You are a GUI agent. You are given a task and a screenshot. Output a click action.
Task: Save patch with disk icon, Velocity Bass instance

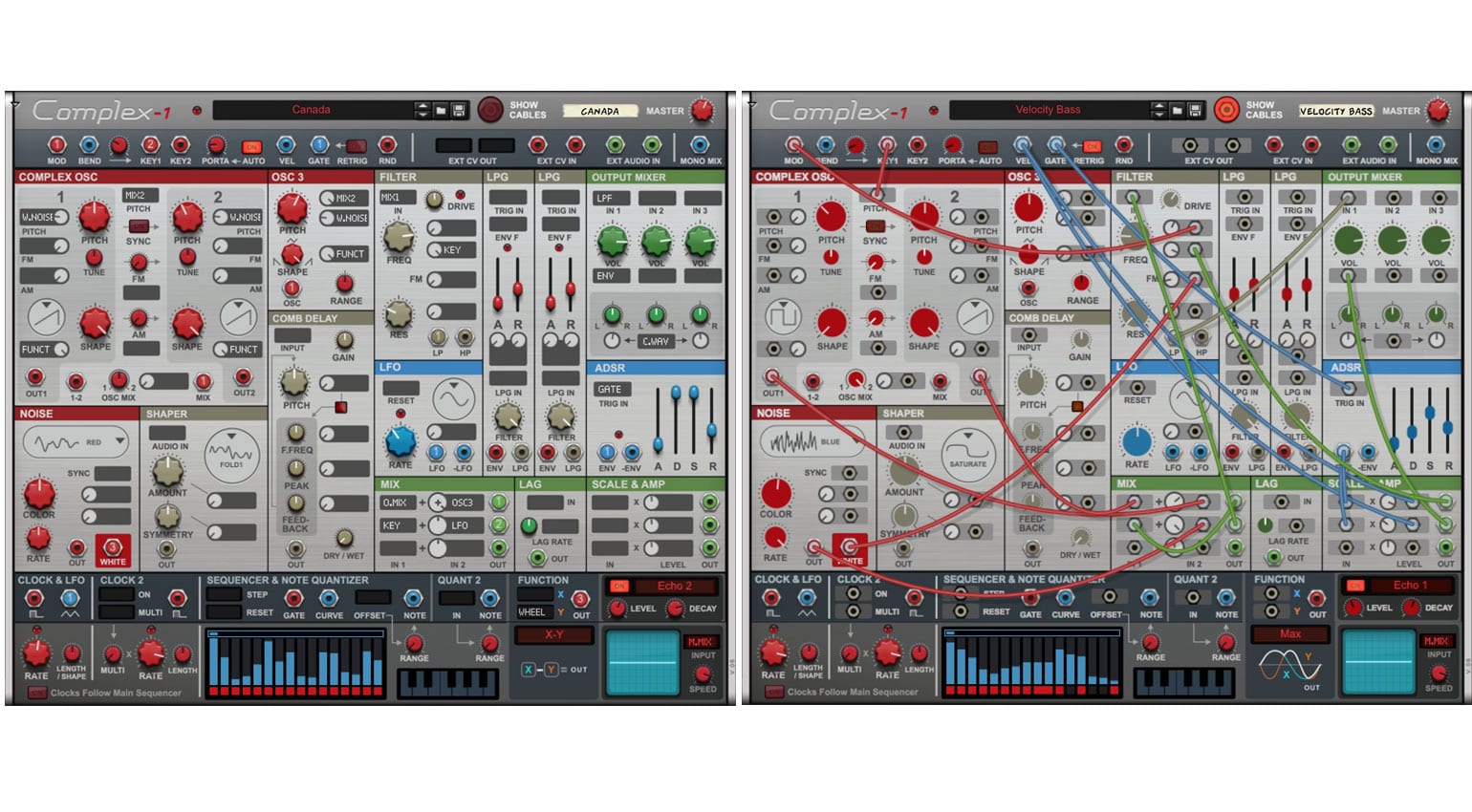click(1195, 111)
